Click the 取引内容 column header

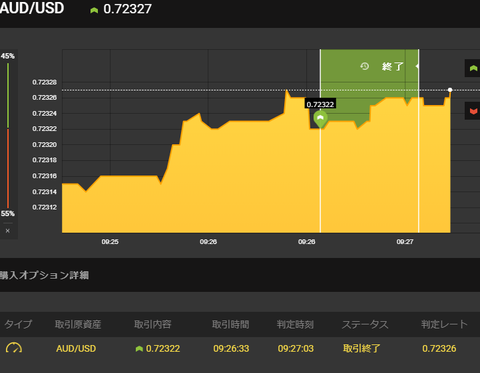[x=153, y=324]
